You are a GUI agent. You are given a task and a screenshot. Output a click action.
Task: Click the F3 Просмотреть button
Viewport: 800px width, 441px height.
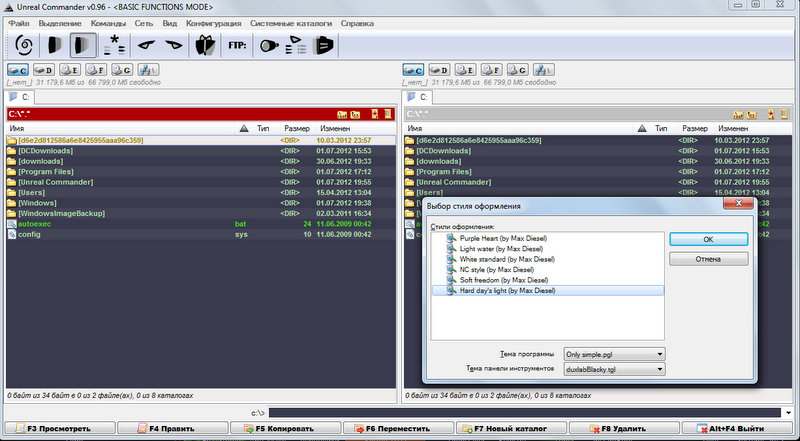coord(60,429)
